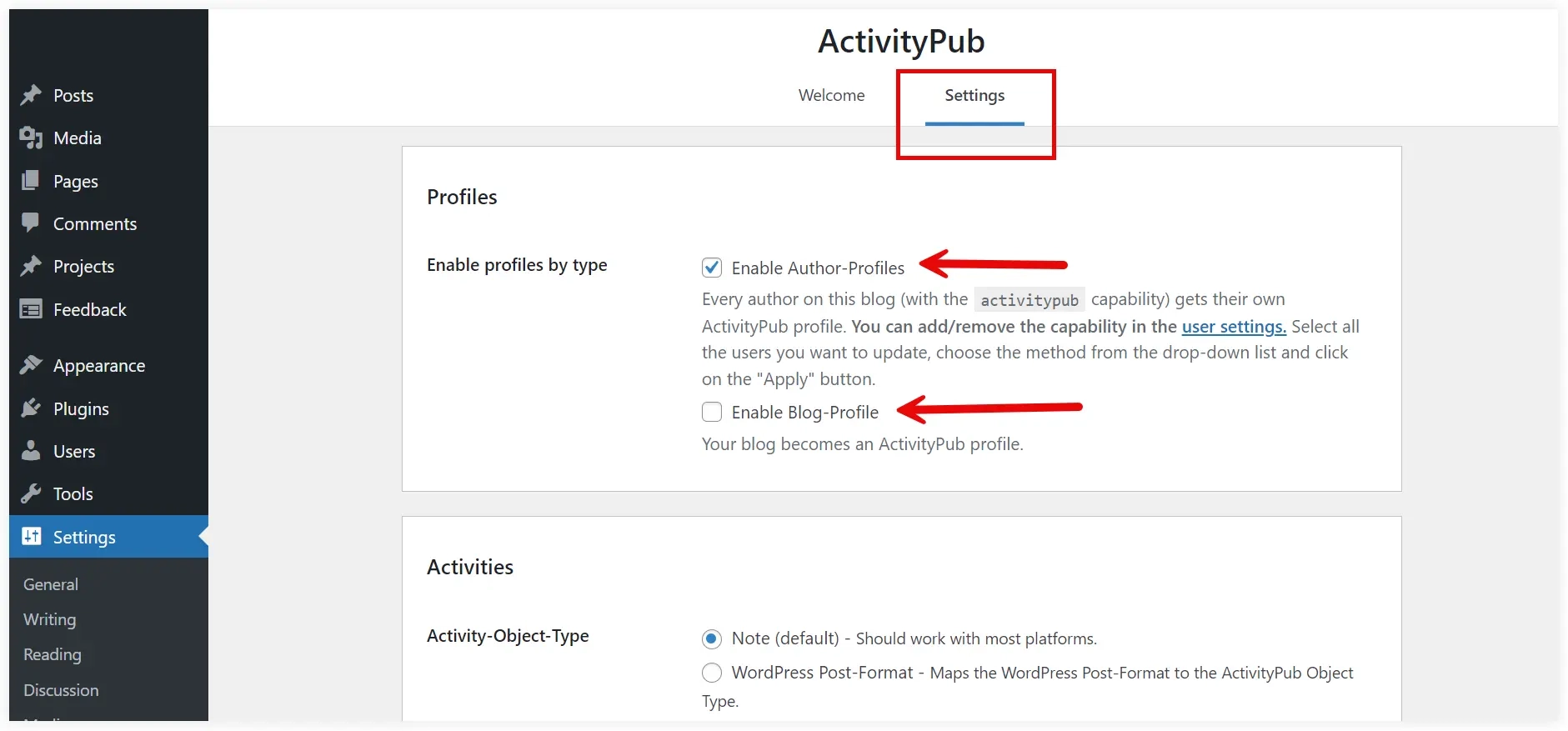Click the Enable profiles by type label
Viewport: 1568px width, 731px height.
pyautogui.click(x=517, y=265)
